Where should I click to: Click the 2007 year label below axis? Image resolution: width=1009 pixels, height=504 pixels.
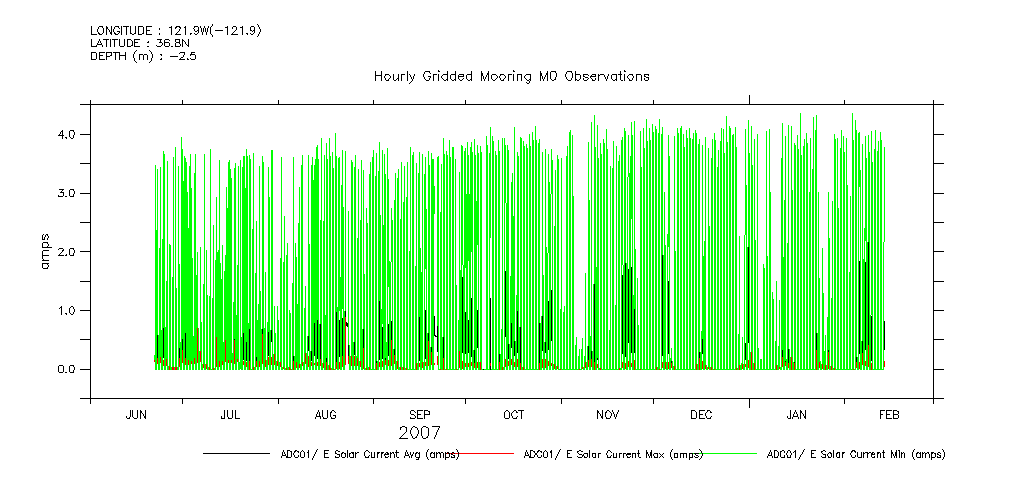click(x=419, y=433)
